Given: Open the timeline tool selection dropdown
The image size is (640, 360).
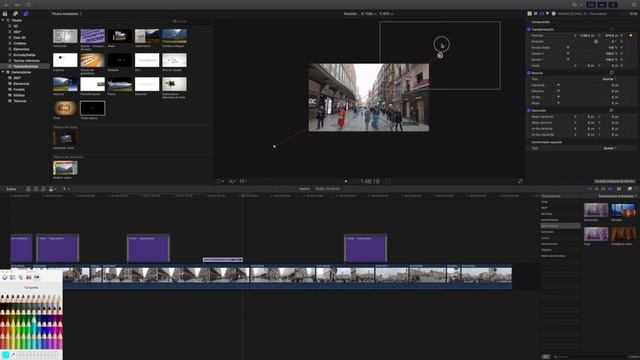Looking at the screenshot, I should 66,189.
